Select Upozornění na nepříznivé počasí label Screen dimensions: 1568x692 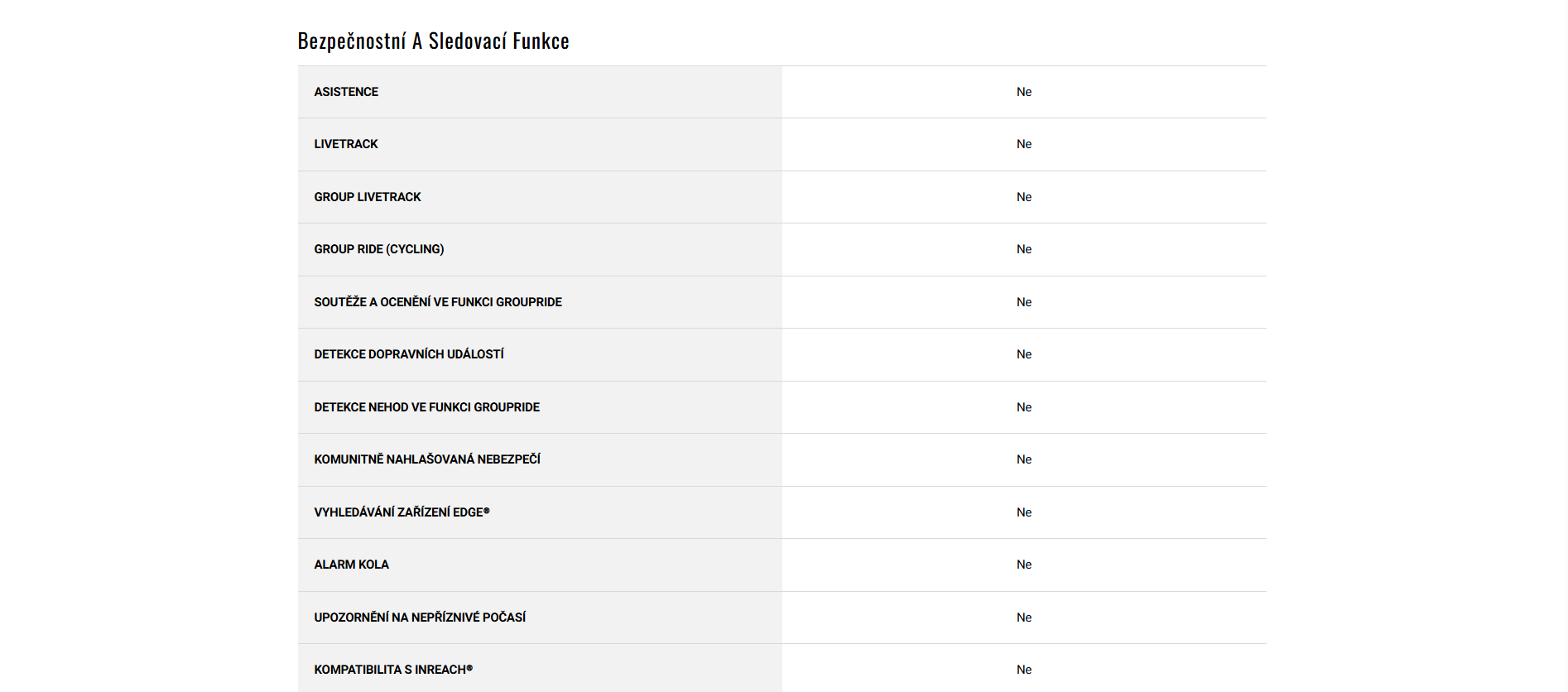[420, 618]
